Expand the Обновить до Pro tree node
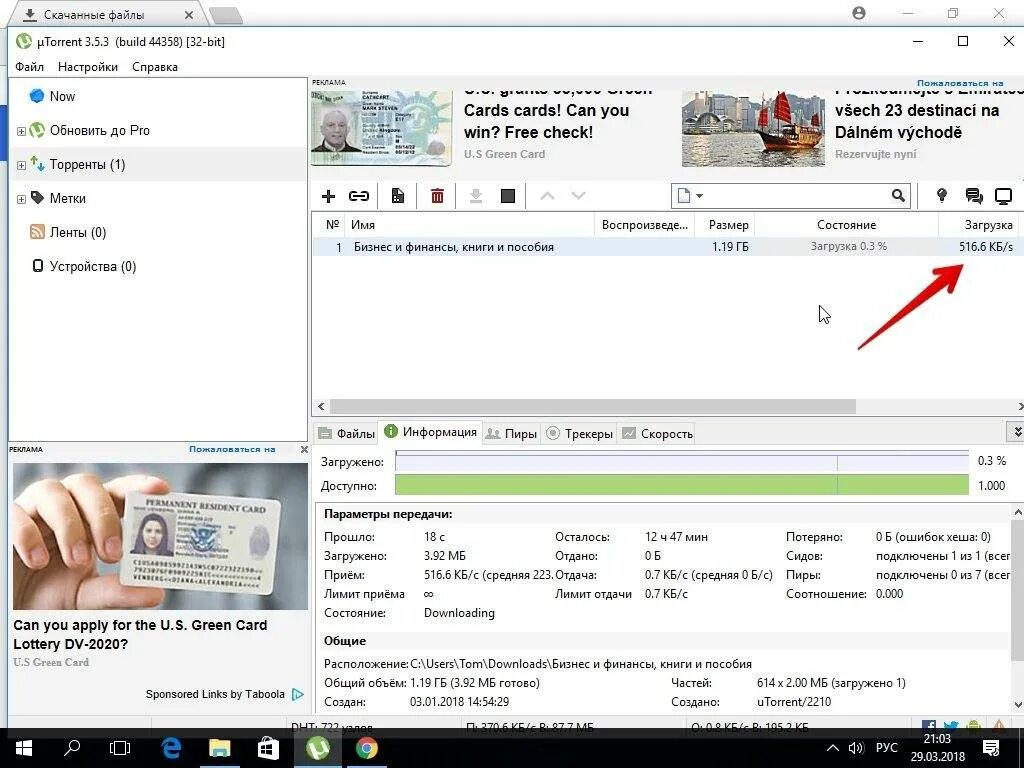 [22, 131]
